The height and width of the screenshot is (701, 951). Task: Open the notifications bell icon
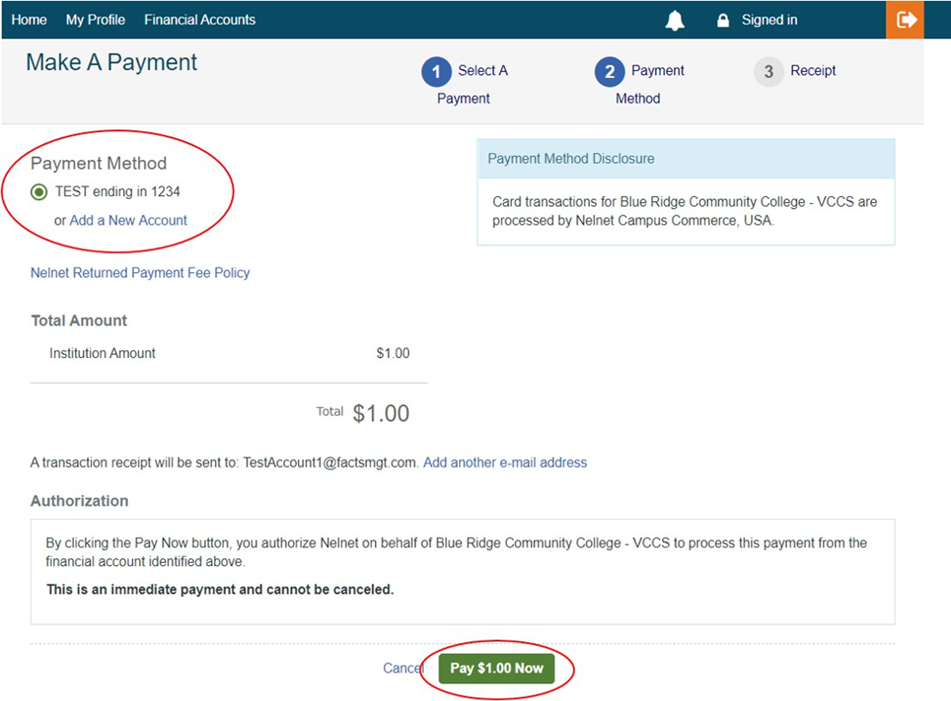(675, 20)
